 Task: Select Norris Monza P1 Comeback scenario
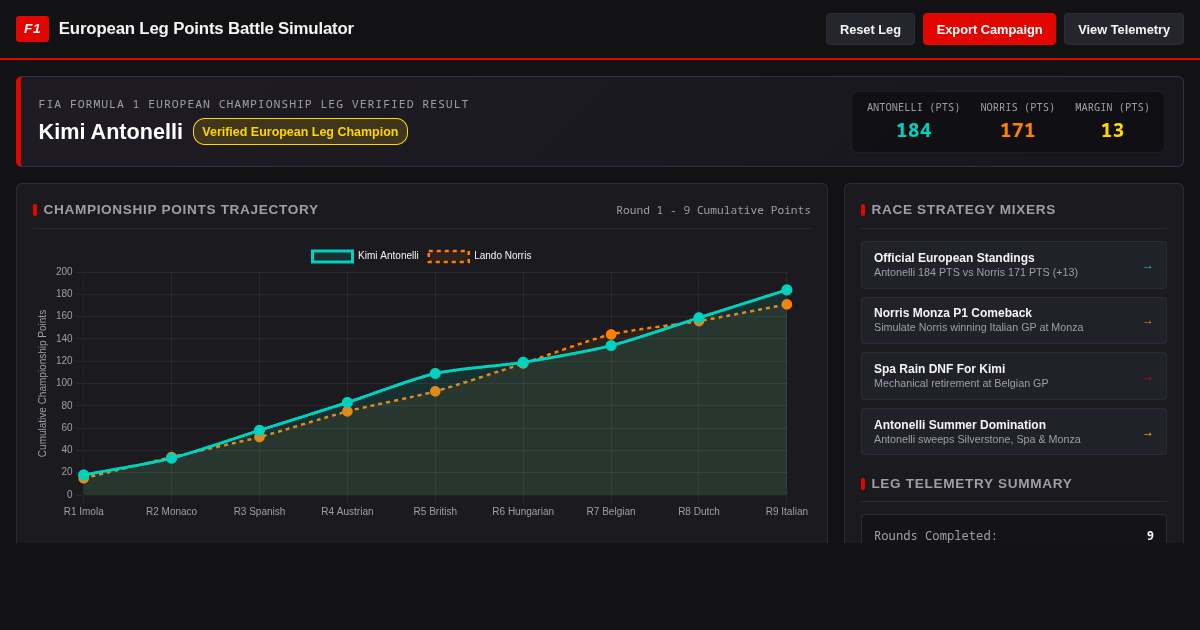tap(1014, 321)
